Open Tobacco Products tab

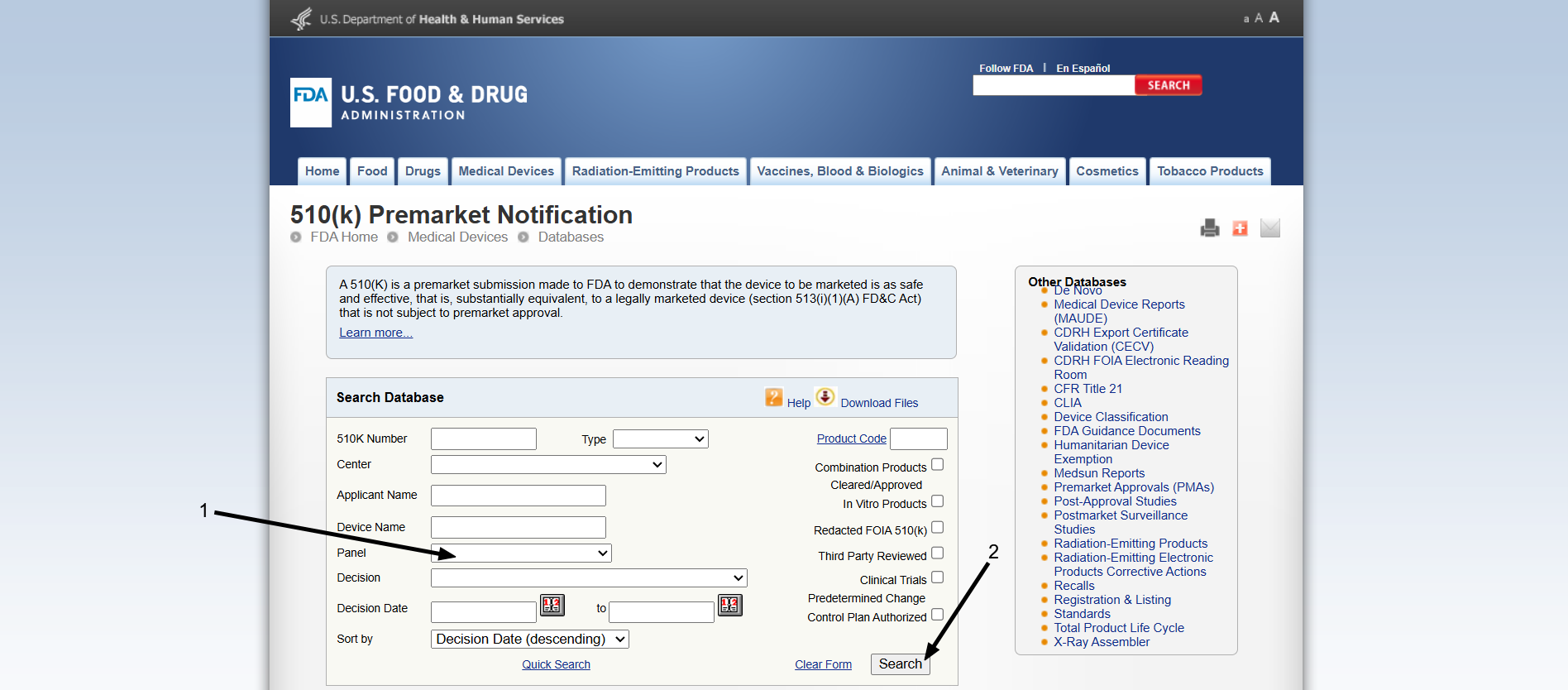click(1210, 171)
